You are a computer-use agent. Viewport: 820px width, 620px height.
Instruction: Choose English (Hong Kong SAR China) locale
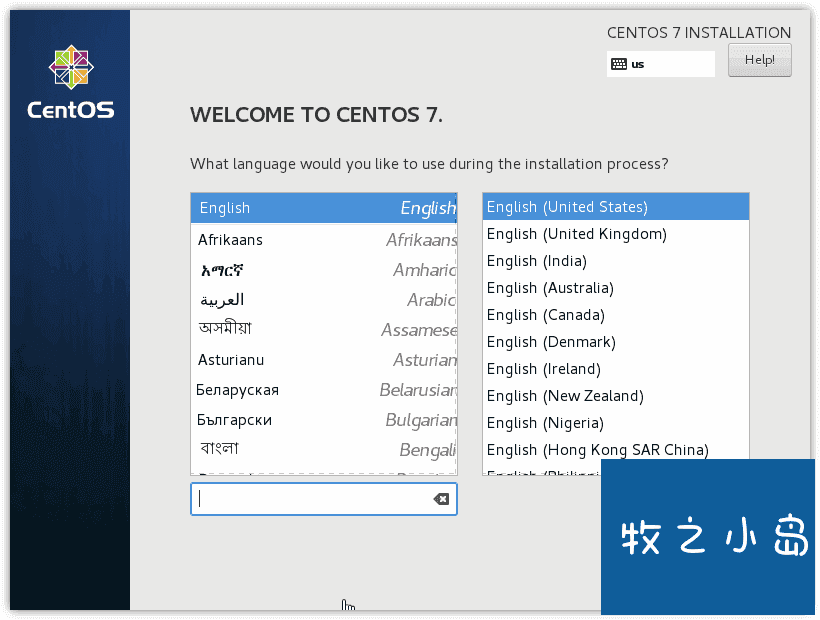[x=616, y=450]
